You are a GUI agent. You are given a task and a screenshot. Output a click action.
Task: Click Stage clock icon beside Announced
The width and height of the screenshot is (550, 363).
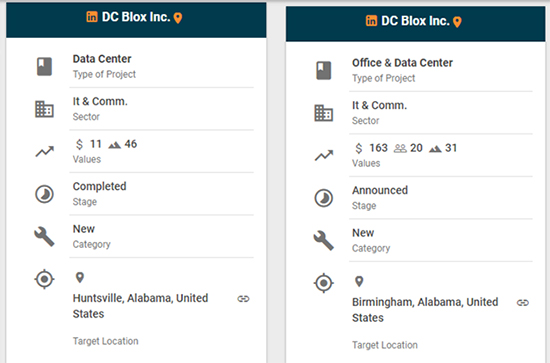[323, 198]
